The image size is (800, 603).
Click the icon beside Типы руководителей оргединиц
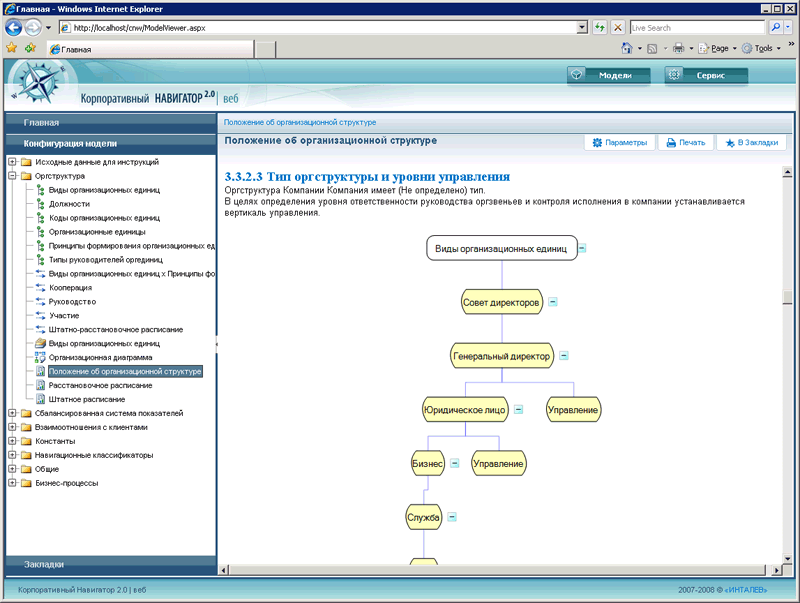40,260
